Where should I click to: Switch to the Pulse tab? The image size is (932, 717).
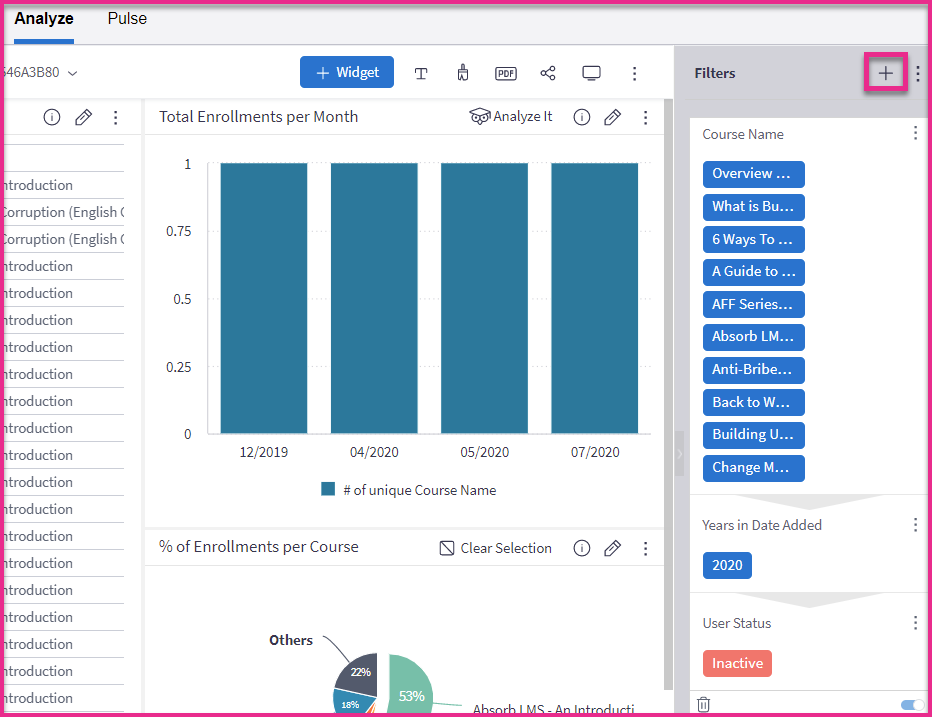coord(127,19)
